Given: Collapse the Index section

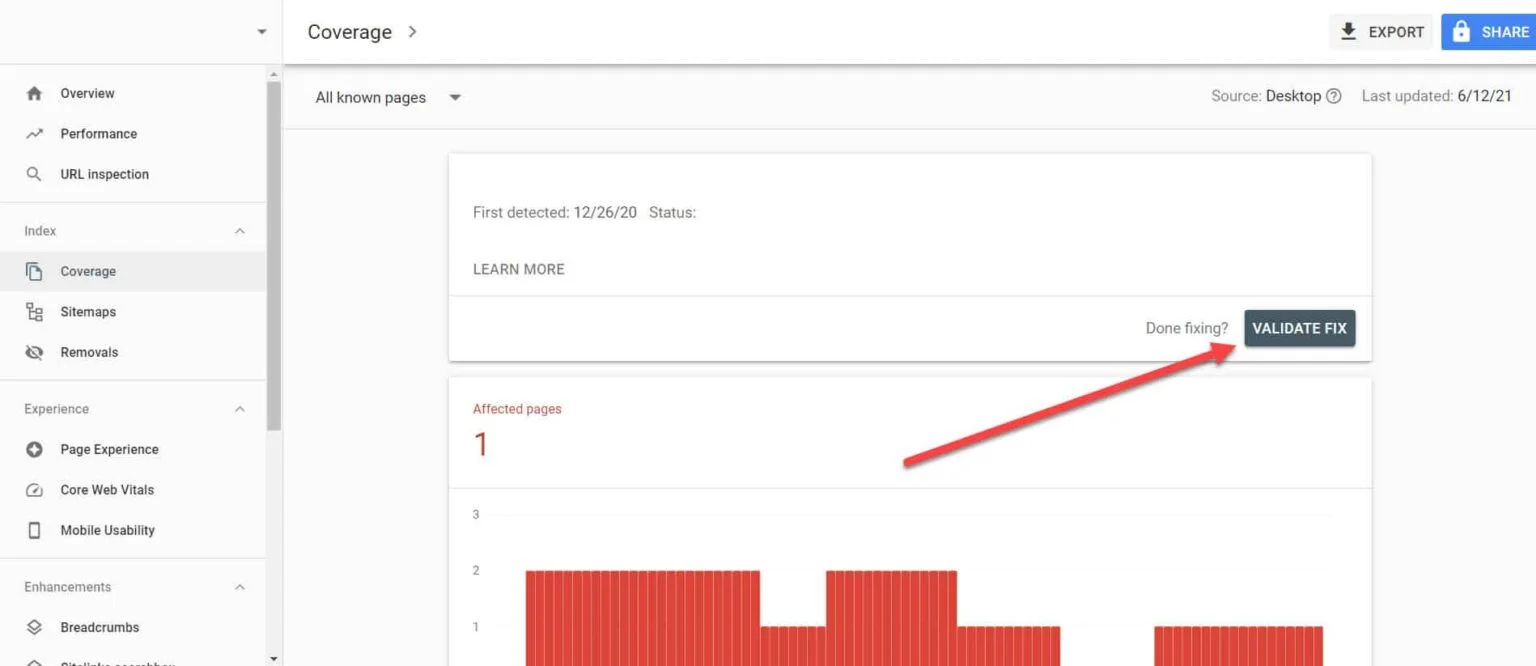Looking at the screenshot, I should coord(239,230).
